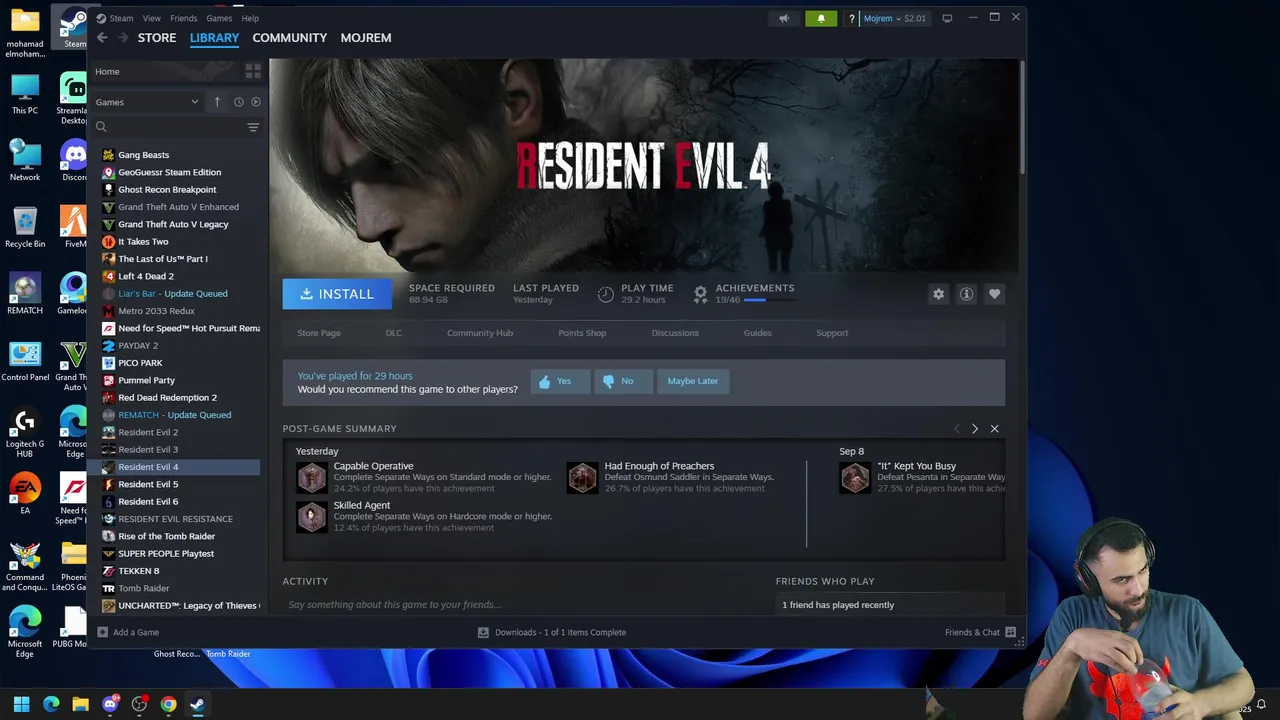Open Microsoft Edge from taskbar

51,704
